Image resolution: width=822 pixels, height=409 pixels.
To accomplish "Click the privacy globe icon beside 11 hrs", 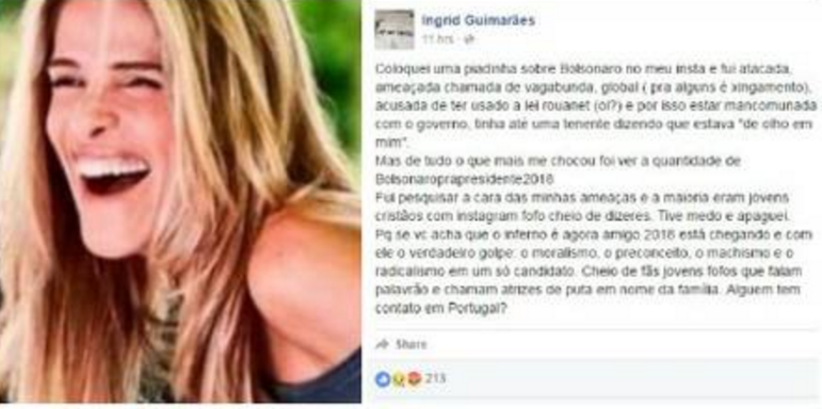I will click(470, 39).
